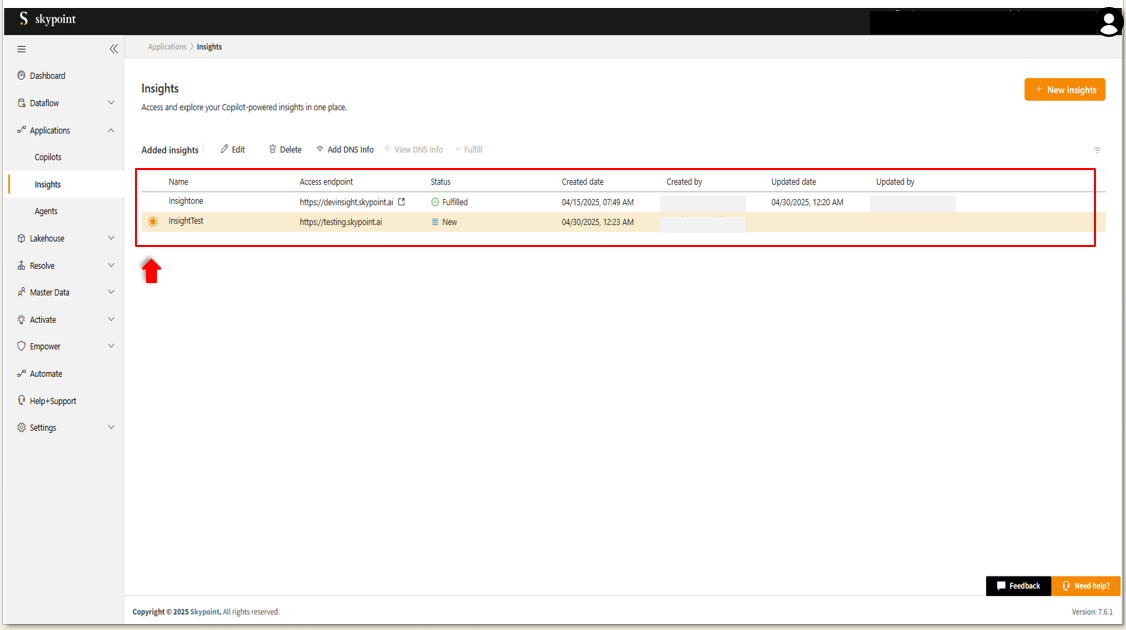
Task: Click the Lakehouse cube icon
Action: click(22, 238)
